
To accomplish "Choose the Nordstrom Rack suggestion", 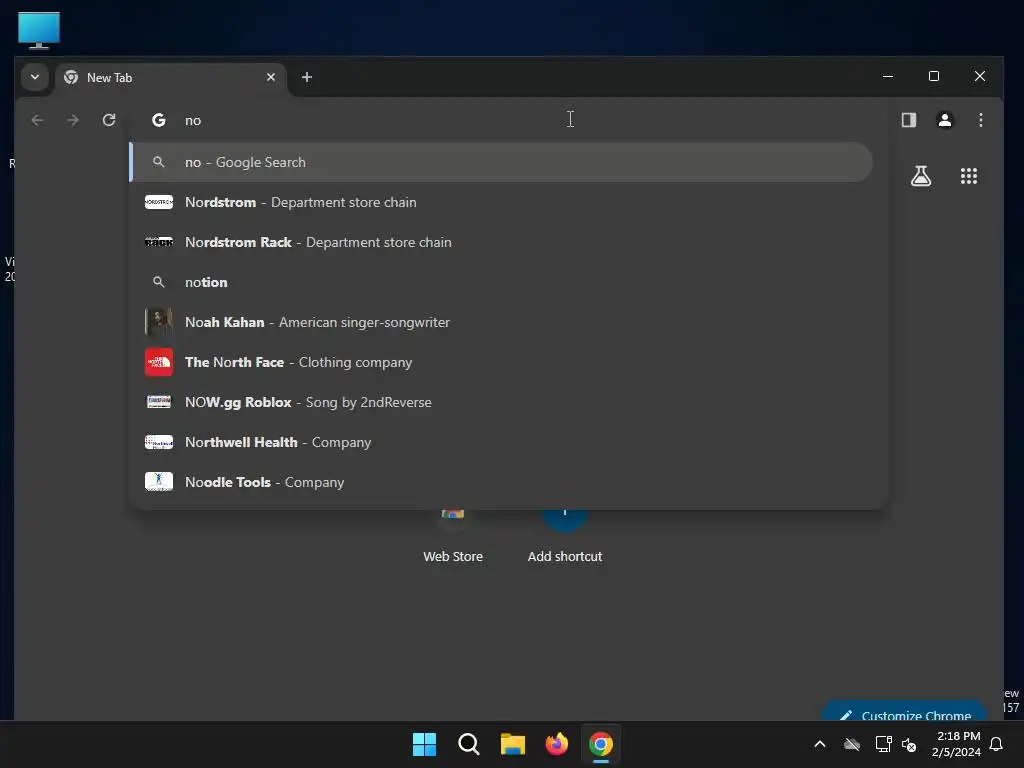I will point(501,242).
